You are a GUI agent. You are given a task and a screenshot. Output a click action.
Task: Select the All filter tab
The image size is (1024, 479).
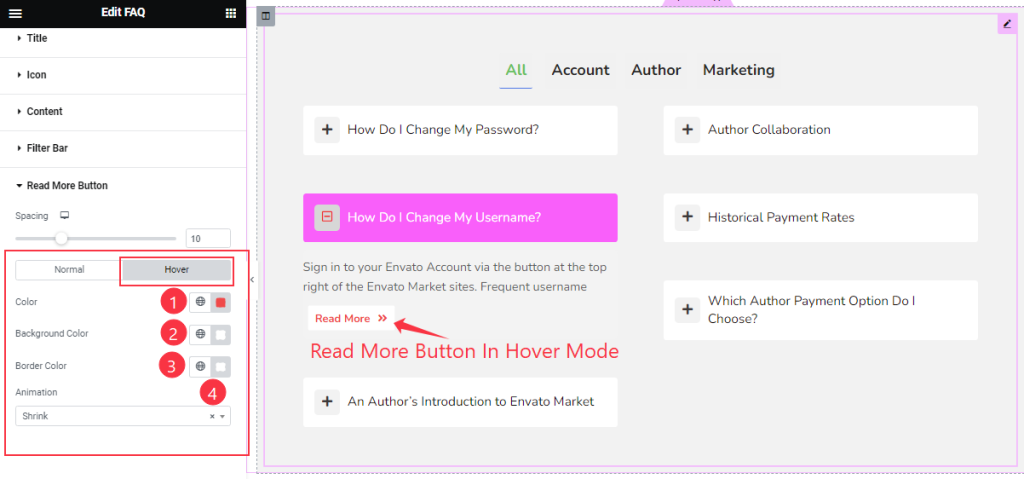coord(516,70)
